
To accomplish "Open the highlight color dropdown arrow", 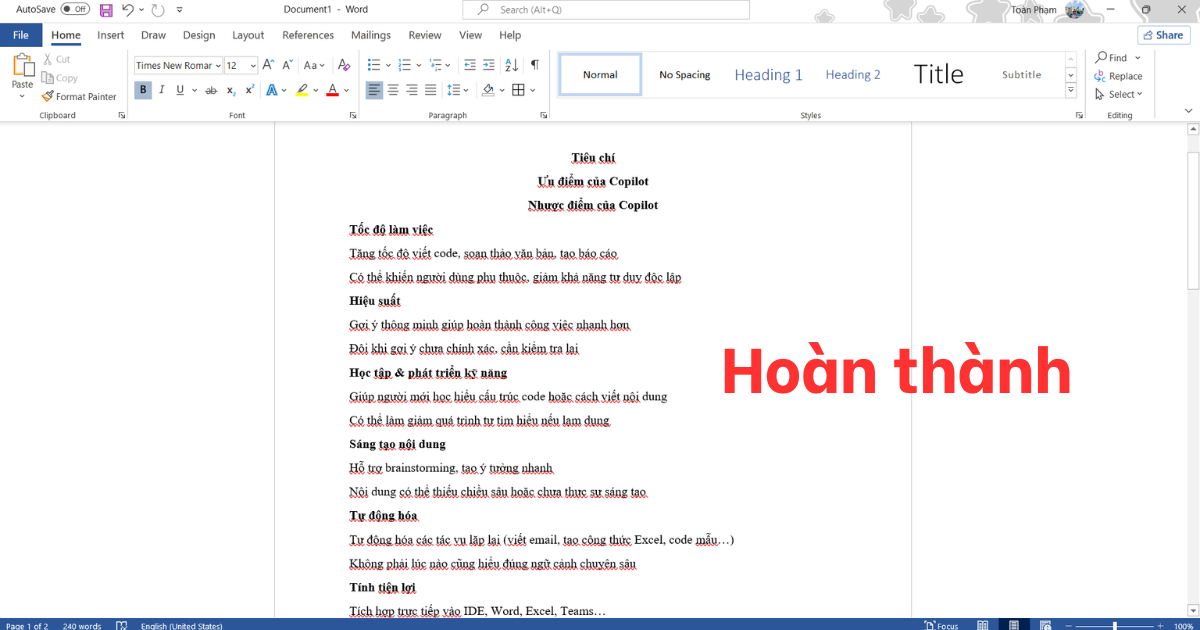I will click(315, 90).
